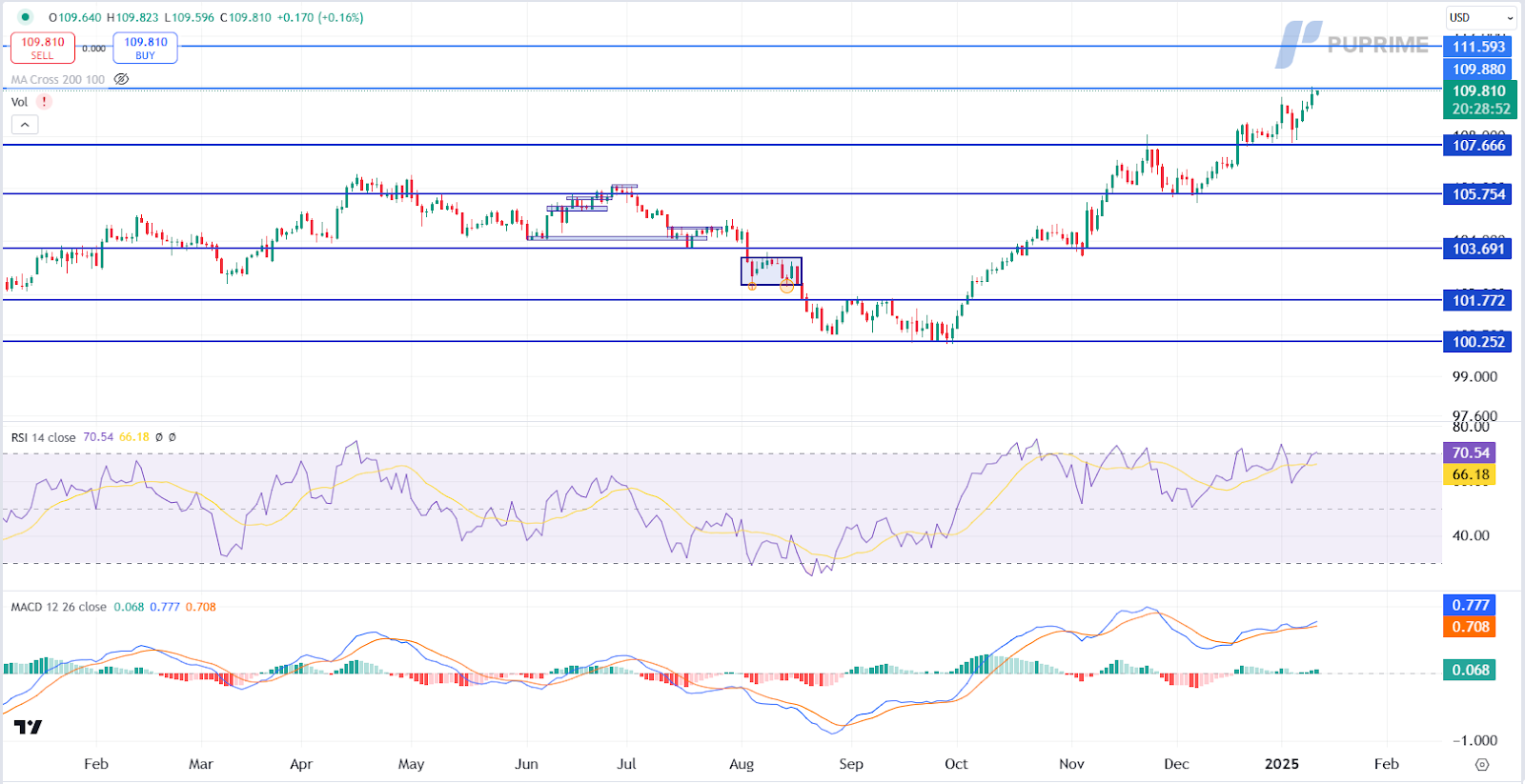Click the RSI 70.54 axis label
The image size is (1525, 784).
point(1470,453)
